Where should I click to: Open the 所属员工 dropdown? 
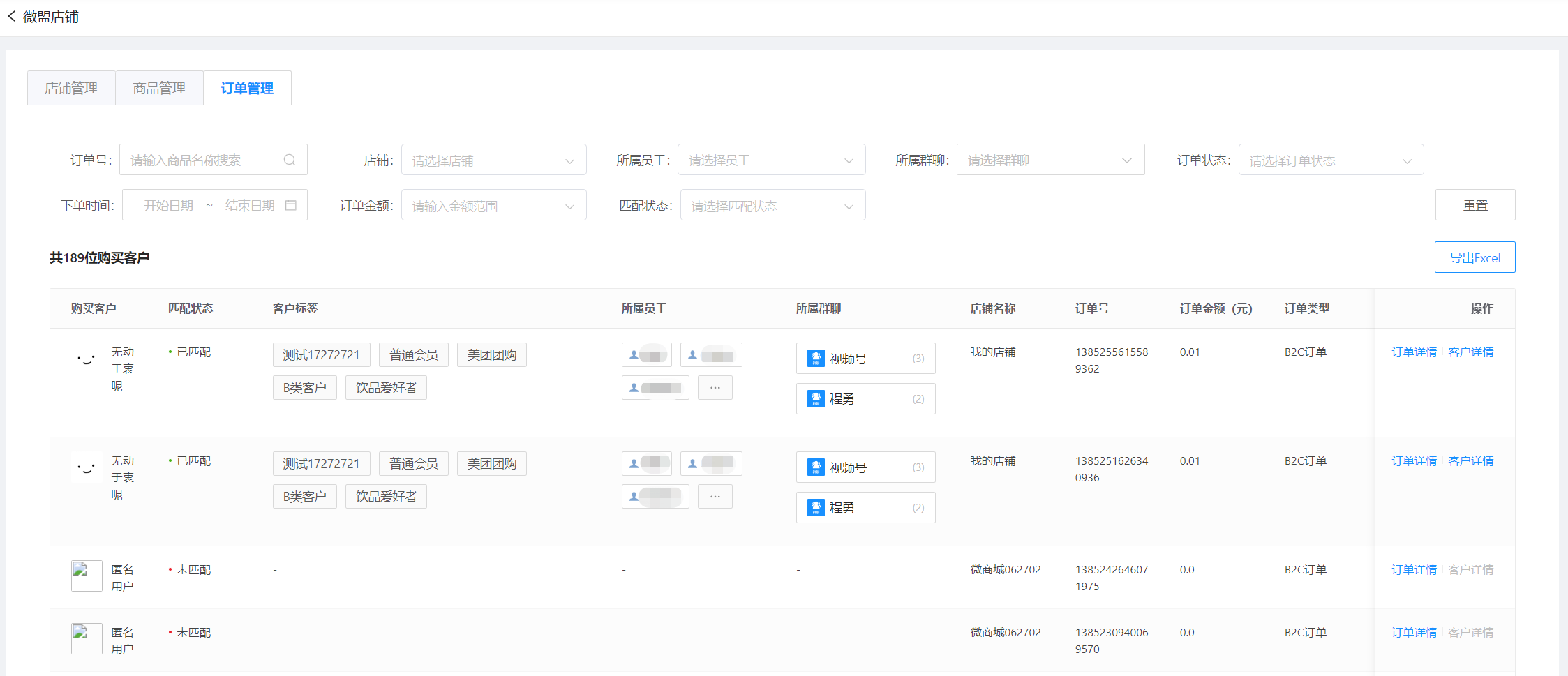pos(771,160)
